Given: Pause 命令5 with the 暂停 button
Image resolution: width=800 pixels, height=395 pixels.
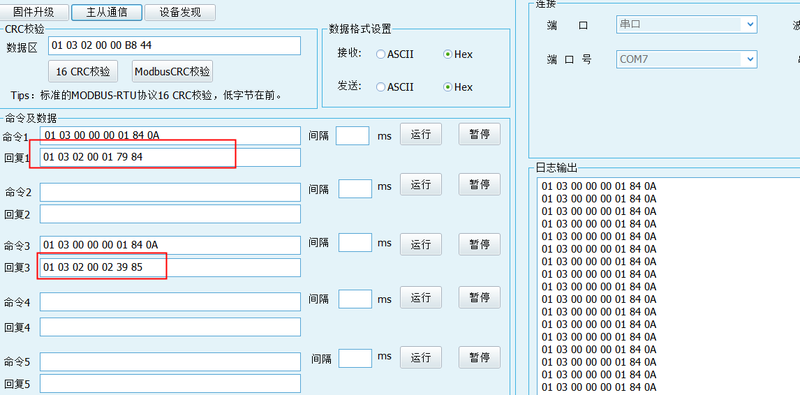Looking at the screenshot, I should point(480,358).
